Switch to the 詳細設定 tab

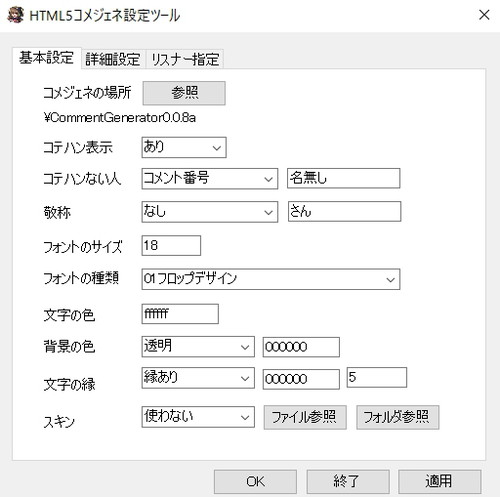coord(113,59)
